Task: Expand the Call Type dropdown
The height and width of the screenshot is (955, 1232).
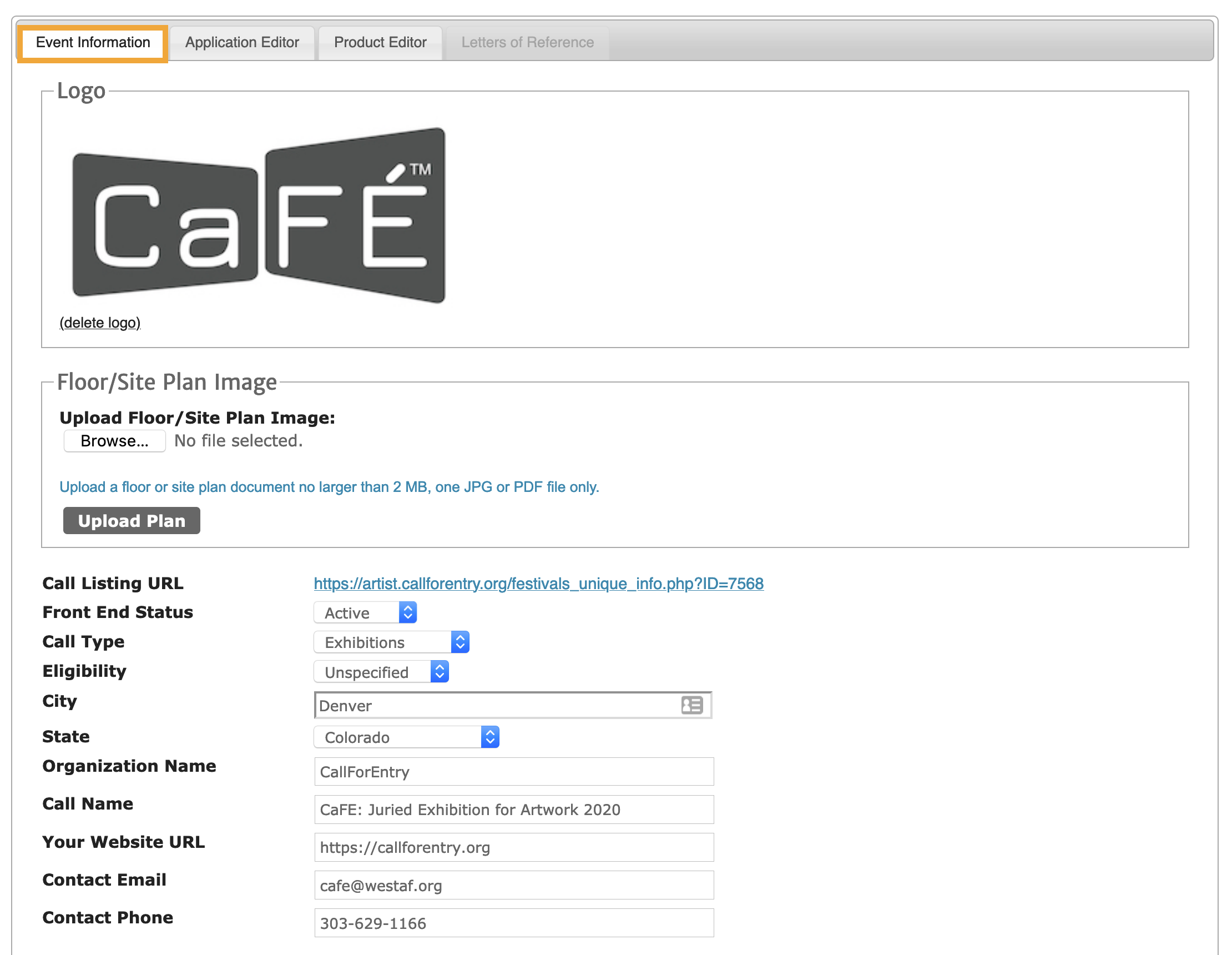Action: point(391,642)
